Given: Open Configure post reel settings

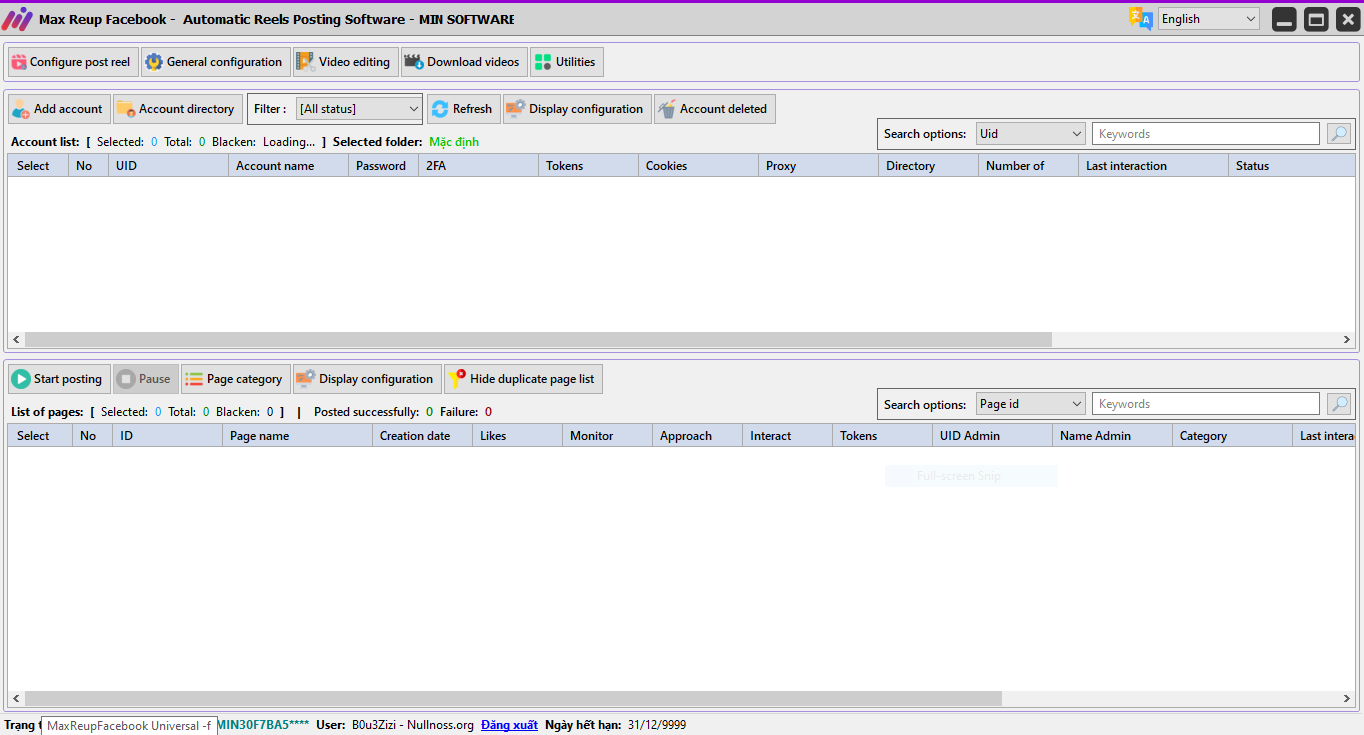Looking at the screenshot, I should pos(72,62).
